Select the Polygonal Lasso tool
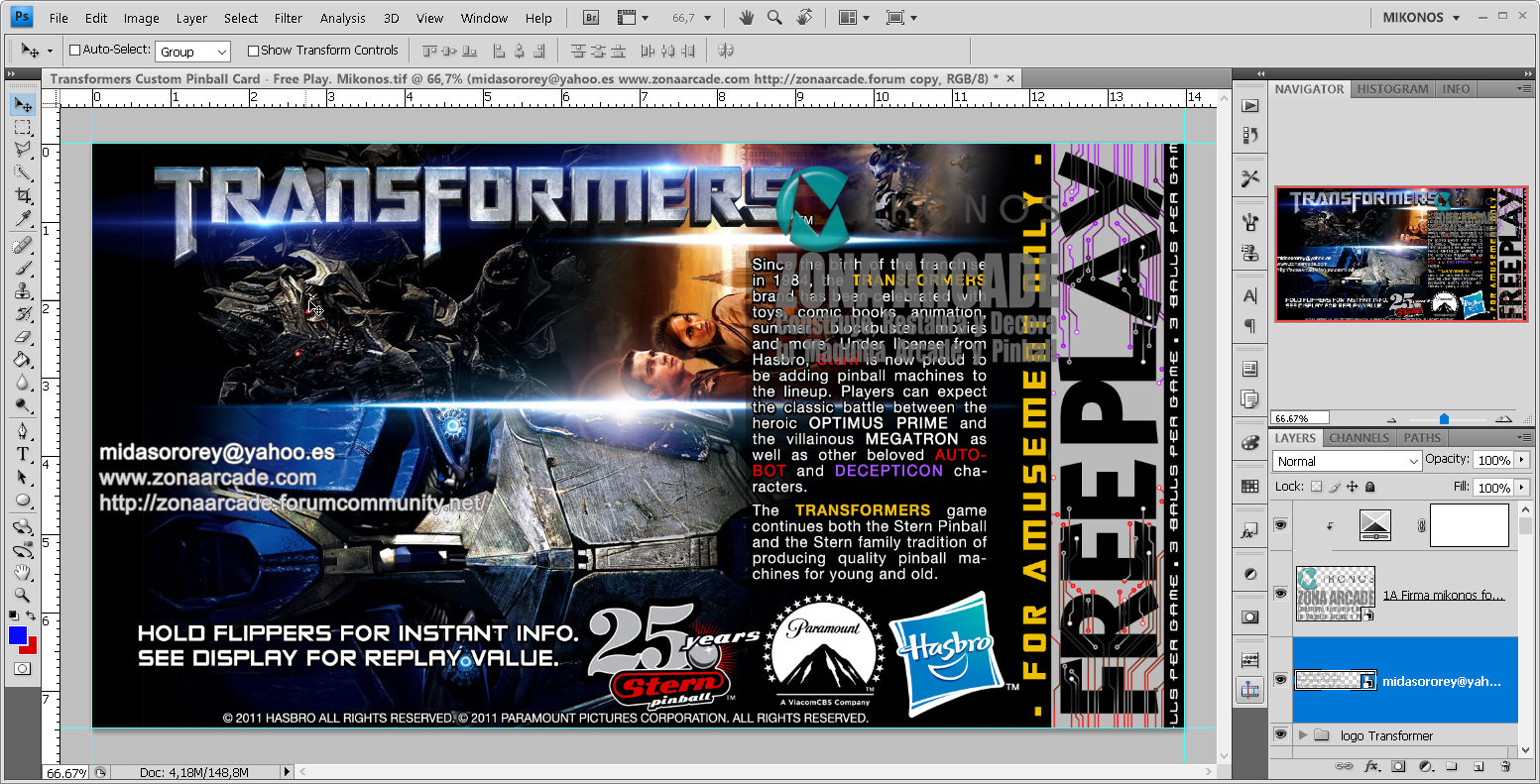1540x784 pixels. (x=23, y=150)
